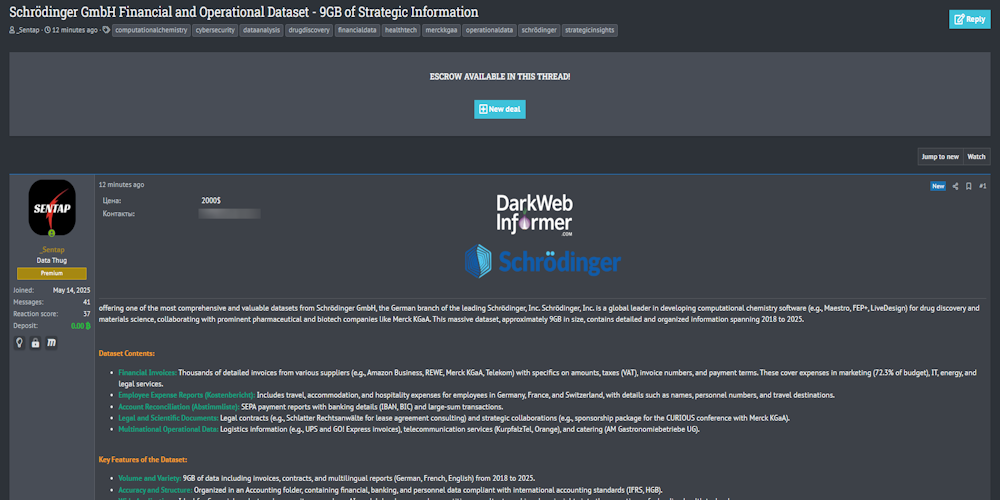
Task: Select the cybersecurity tag
Action: point(214,31)
